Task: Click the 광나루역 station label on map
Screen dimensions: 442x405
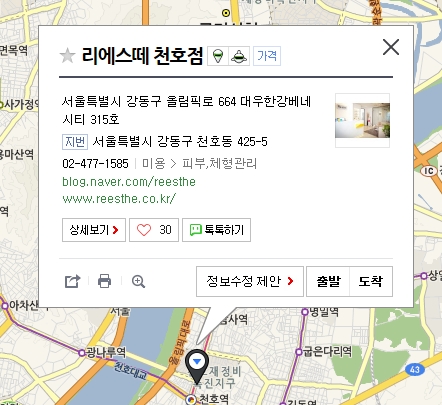Action: pyautogui.click(x=106, y=352)
